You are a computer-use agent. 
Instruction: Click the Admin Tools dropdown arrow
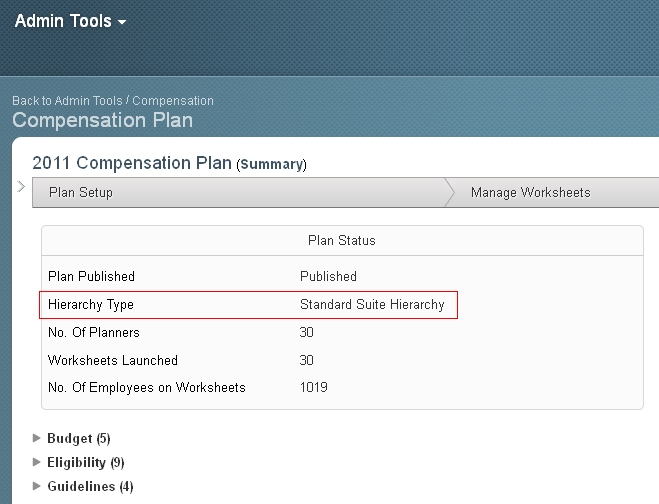(x=122, y=22)
